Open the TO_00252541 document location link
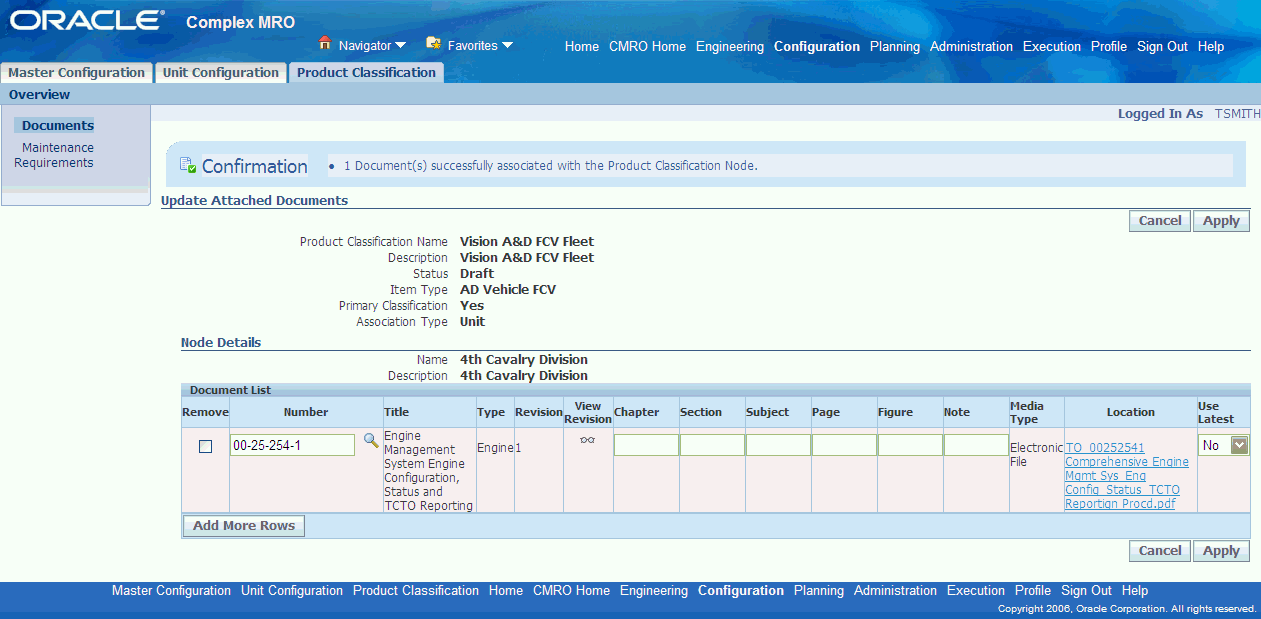This screenshot has width=1261, height=619. click(1127, 476)
